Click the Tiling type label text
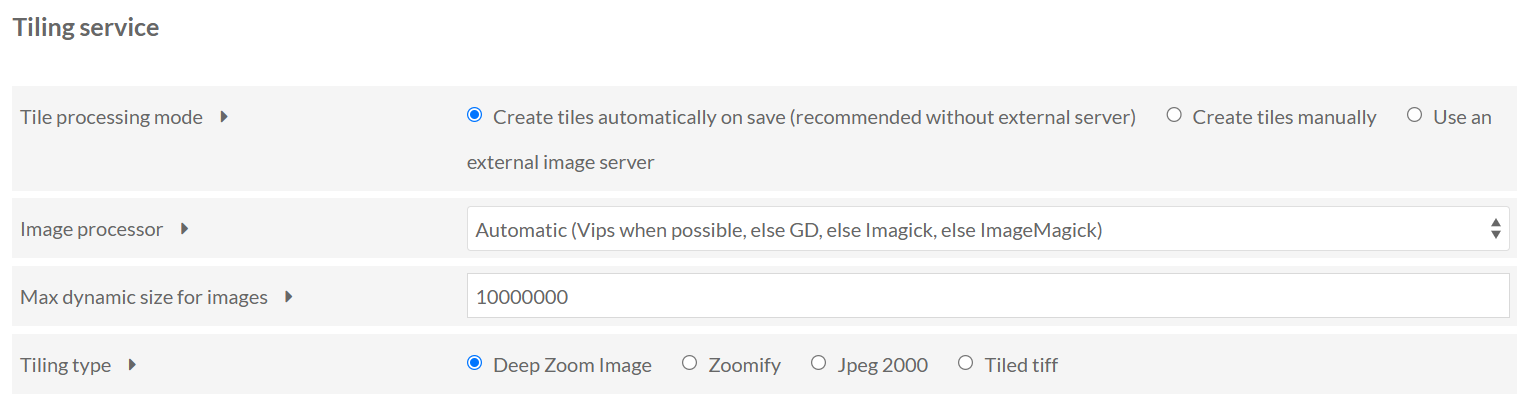The width and height of the screenshot is (1533, 420). click(x=65, y=365)
